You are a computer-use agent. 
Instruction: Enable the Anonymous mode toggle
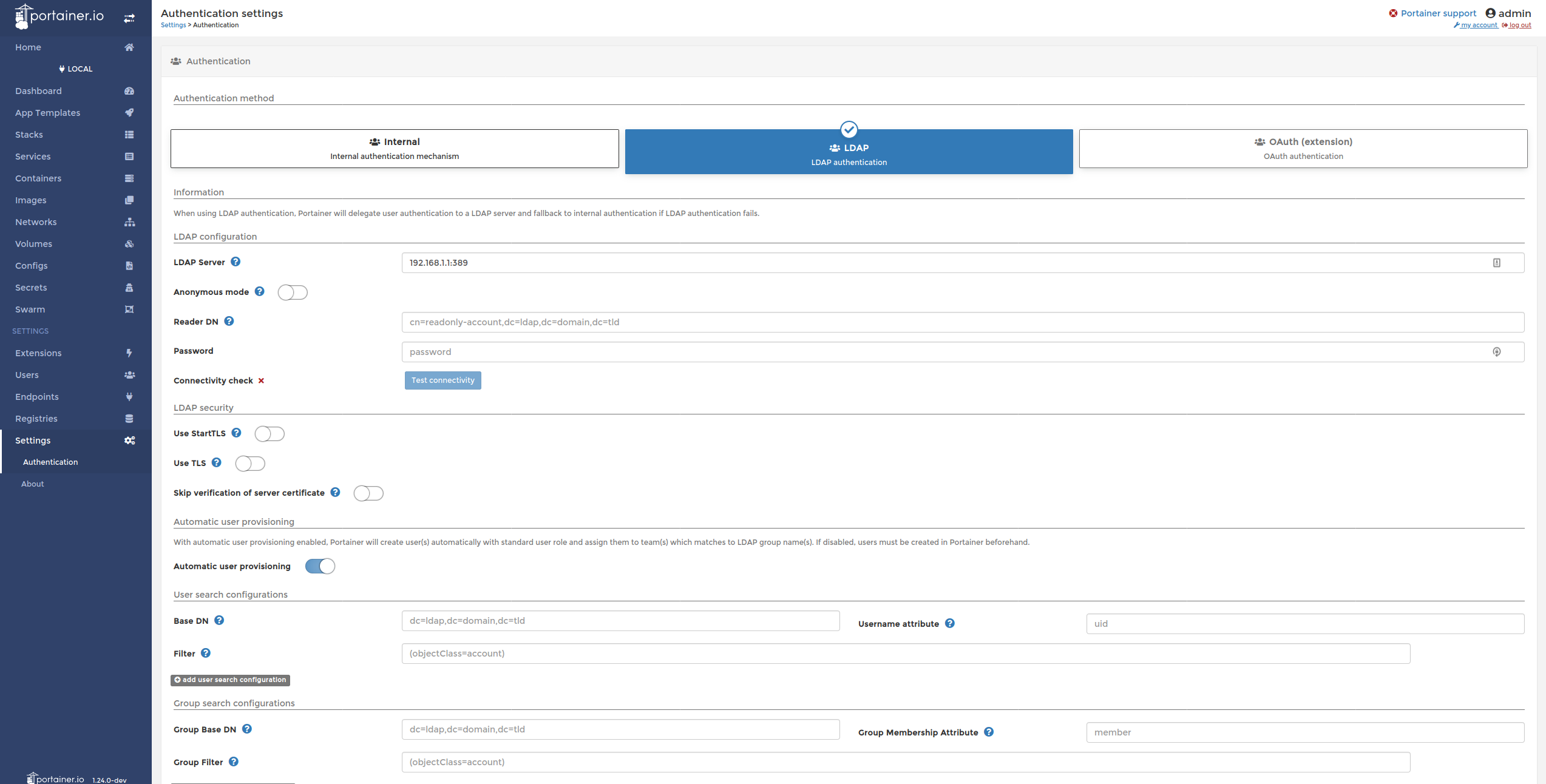pyautogui.click(x=293, y=292)
